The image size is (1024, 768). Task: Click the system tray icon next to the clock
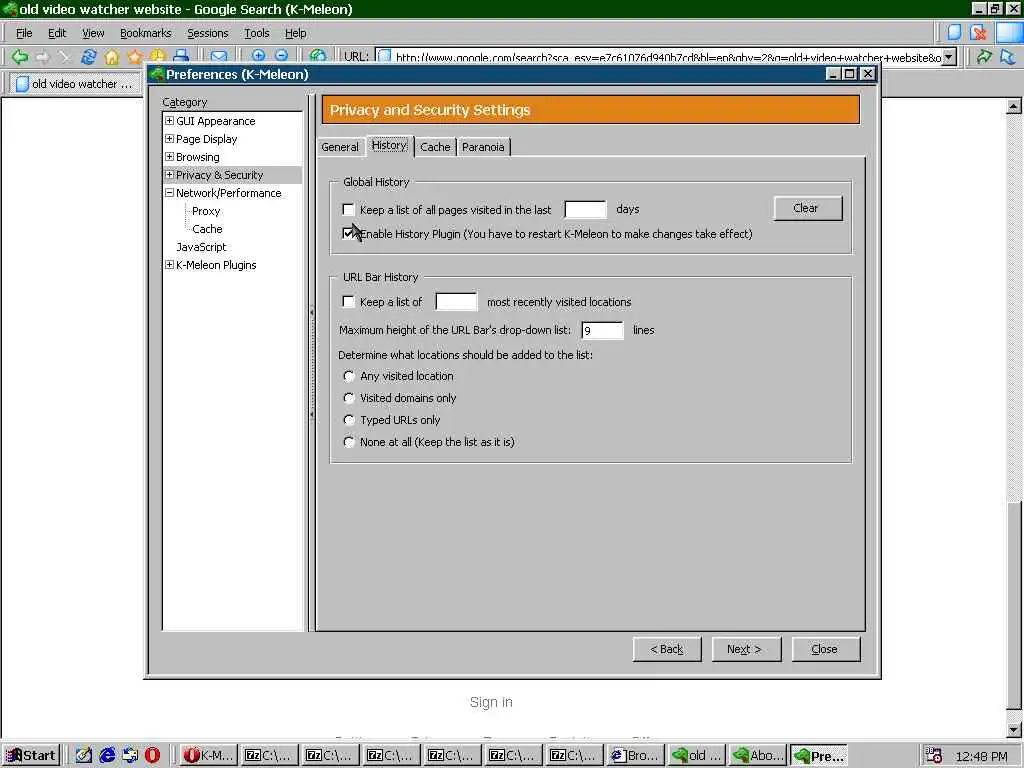[x=934, y=756]
